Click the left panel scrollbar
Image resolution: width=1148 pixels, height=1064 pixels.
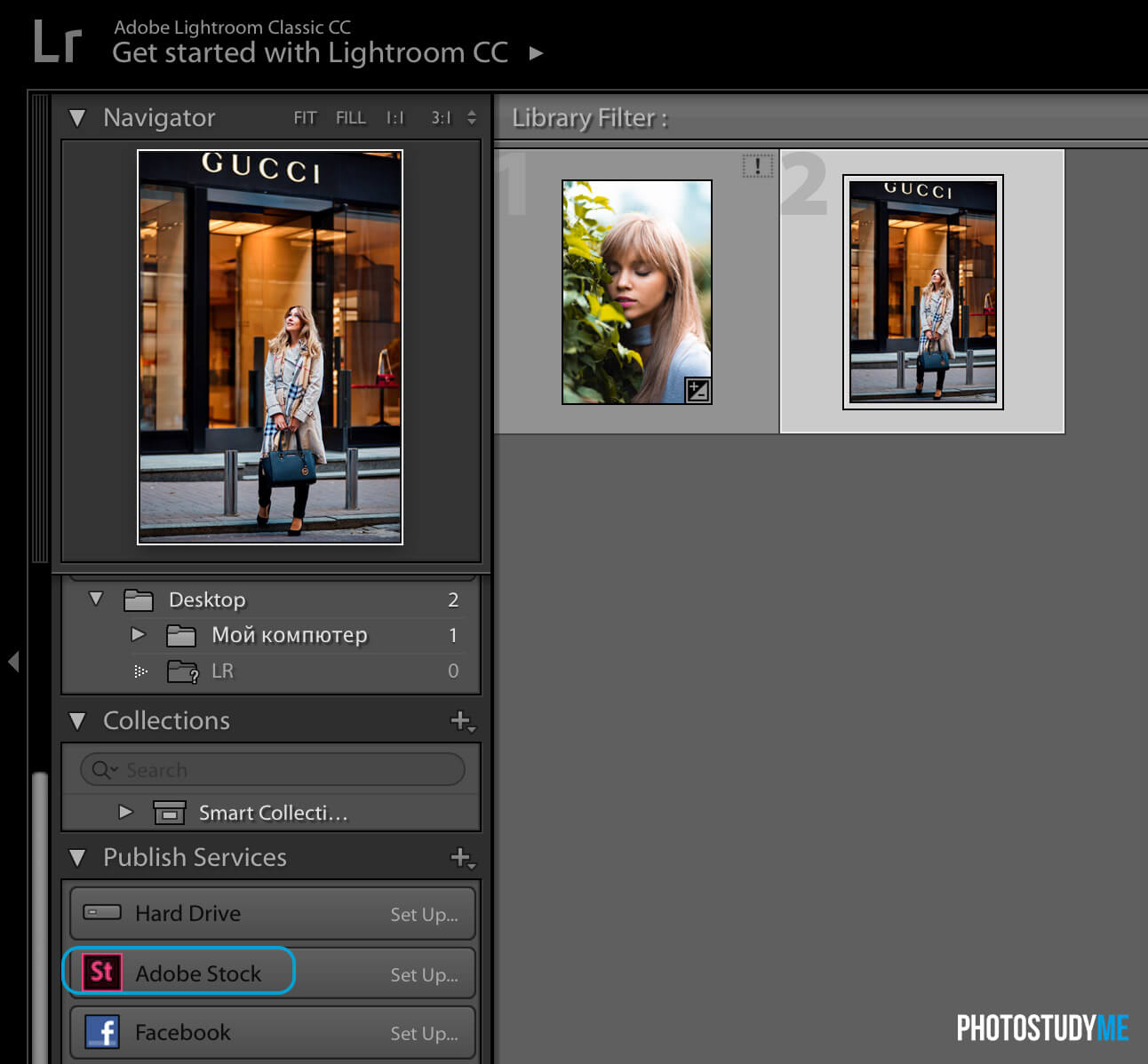point(39,917)
